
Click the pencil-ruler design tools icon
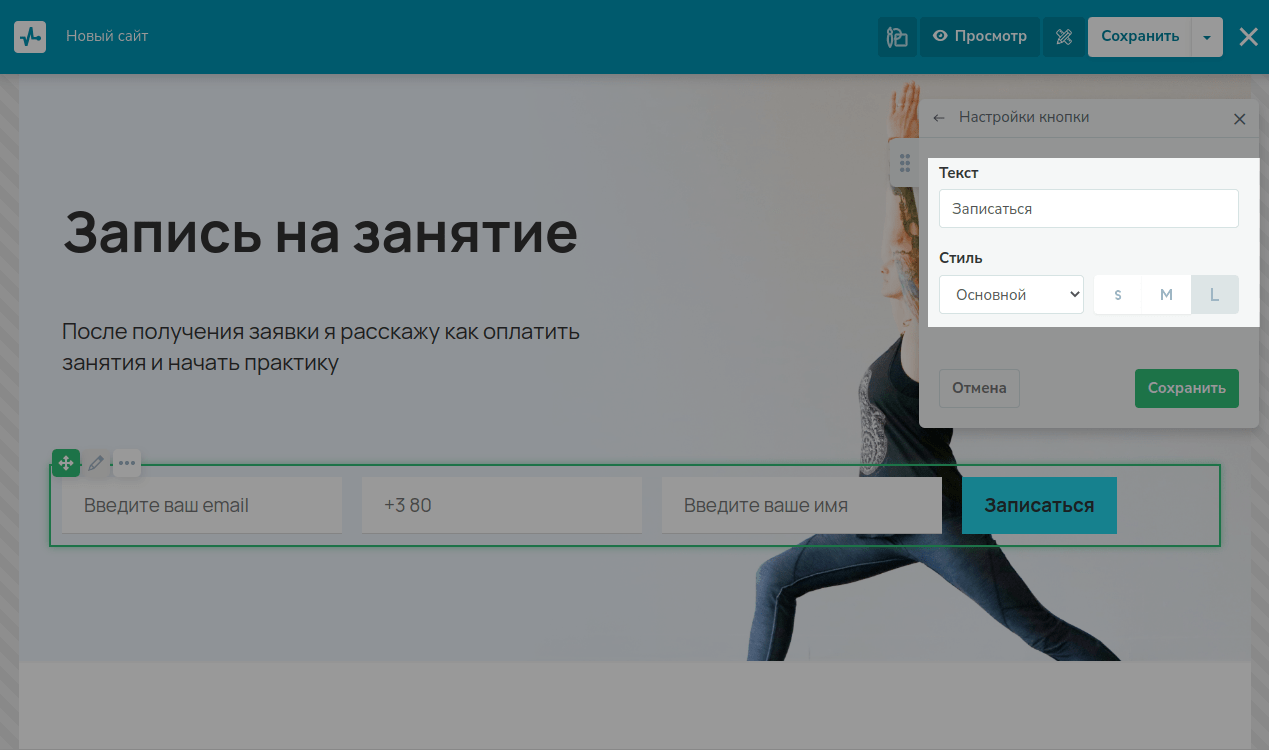[x=1064, y=37]
